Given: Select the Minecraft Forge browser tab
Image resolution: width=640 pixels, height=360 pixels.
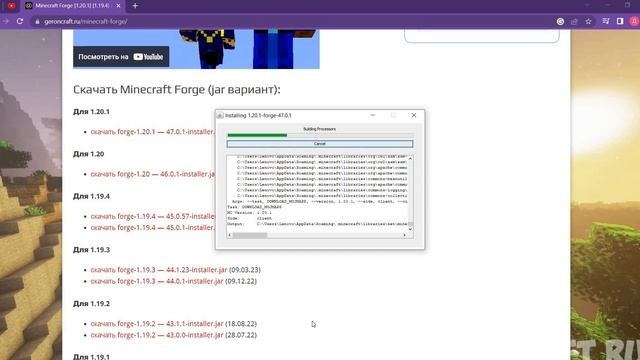Looking at the screenshot, I should 72,6.
